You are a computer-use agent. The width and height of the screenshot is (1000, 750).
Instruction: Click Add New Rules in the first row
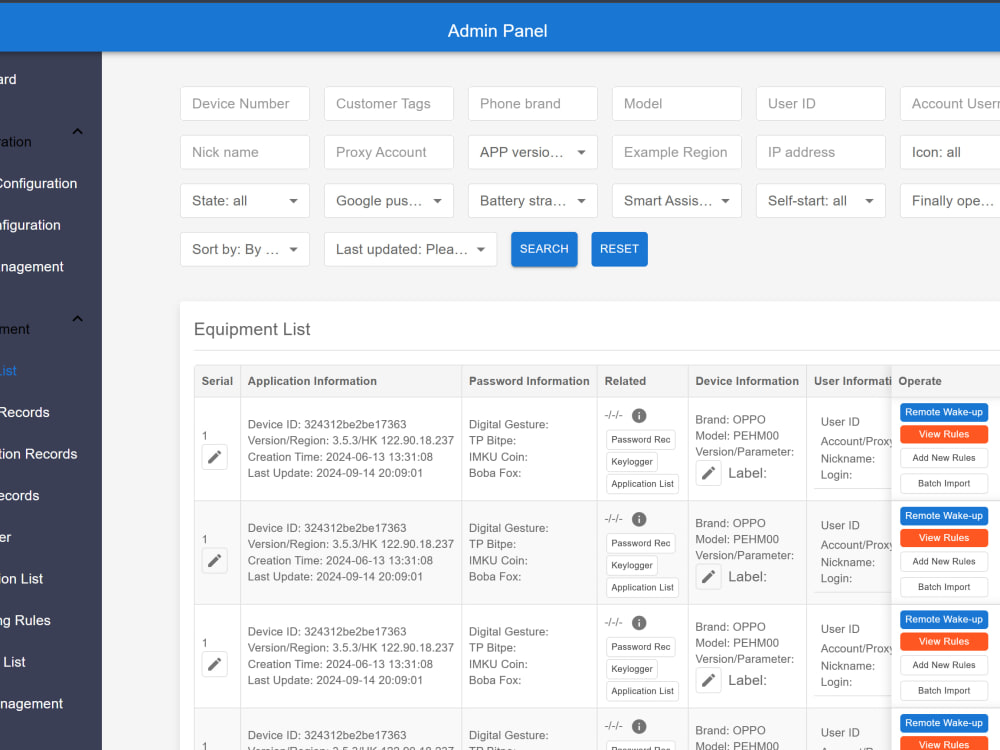click(x=944, y=458)
